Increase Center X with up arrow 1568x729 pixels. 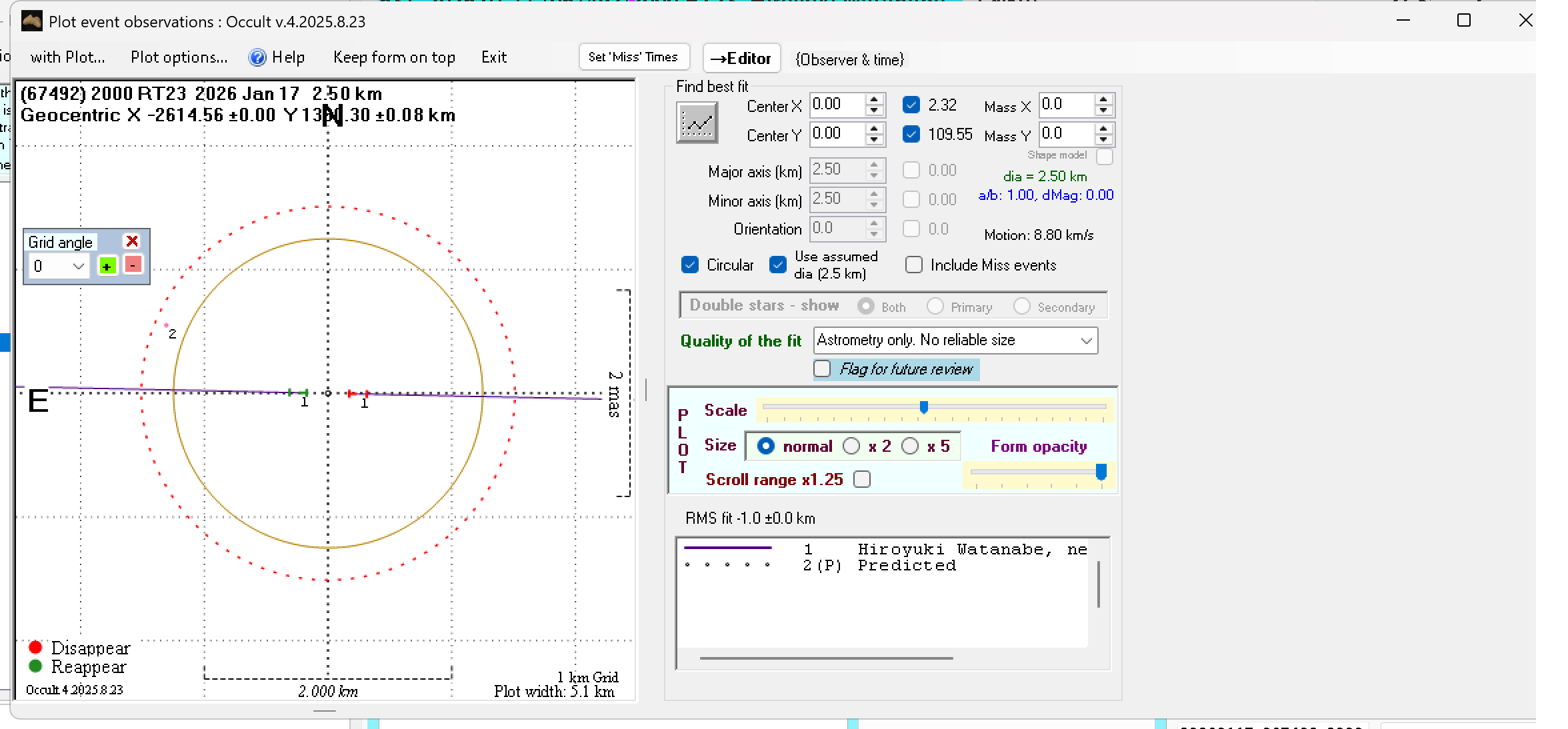tap(874, 99)
